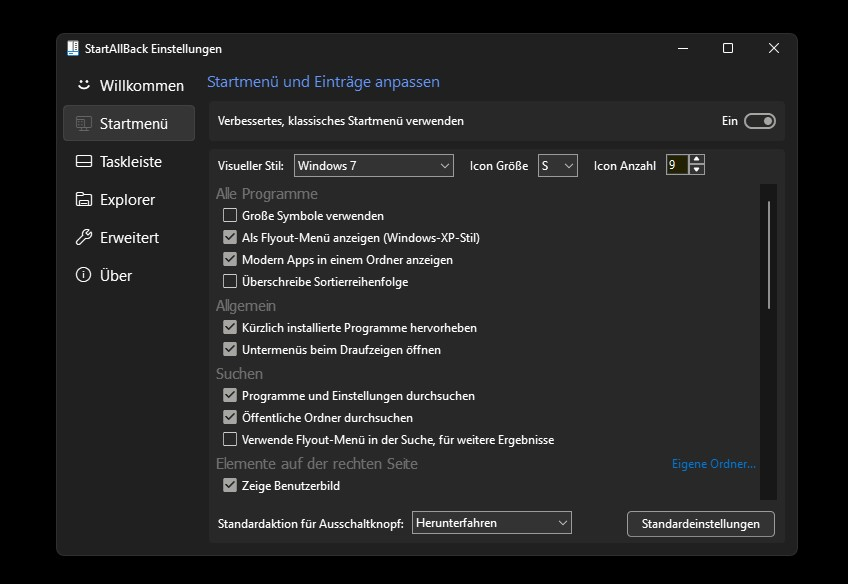Open the Willkommen section
This screenshot has width=848, height=584.
pos(129,85)
